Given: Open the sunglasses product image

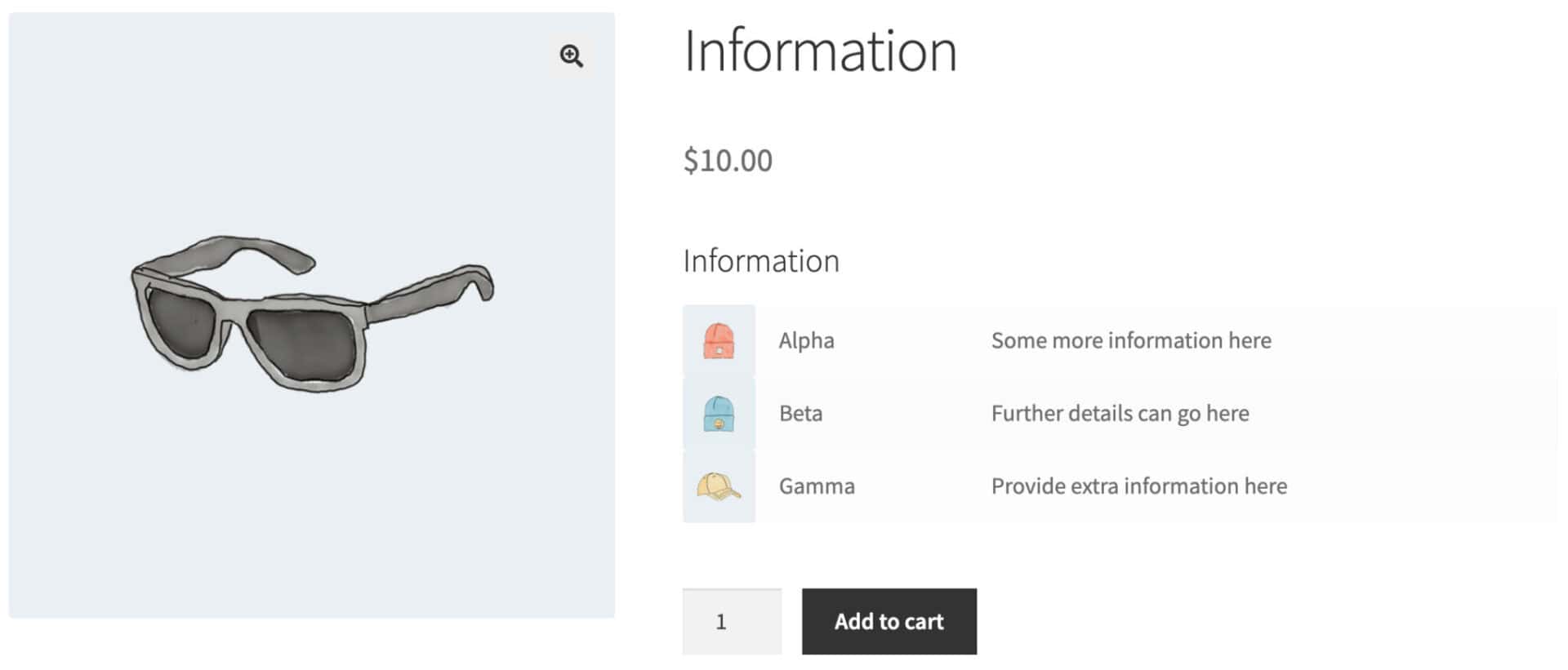Looking at the screenshot, I should 311,314.
